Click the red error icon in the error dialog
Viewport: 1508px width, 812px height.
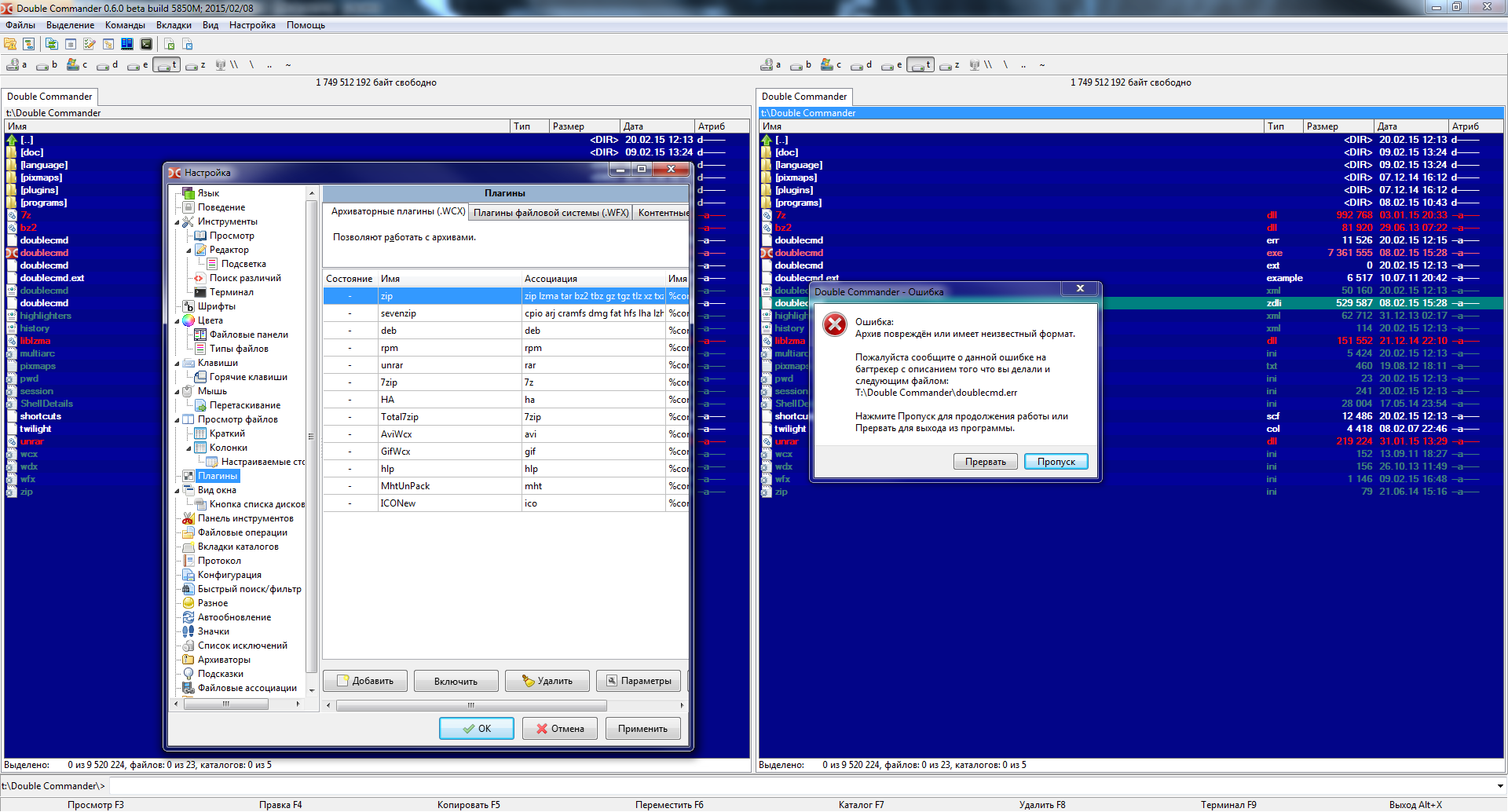point(835,324)
